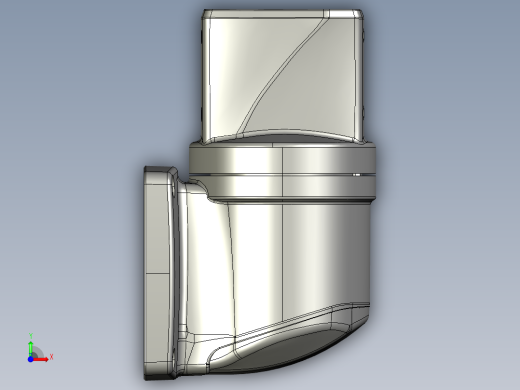Screen dimensions: 520x390
Task: Select the cylindrical collar ring on the model
Action: pos(283,172)
